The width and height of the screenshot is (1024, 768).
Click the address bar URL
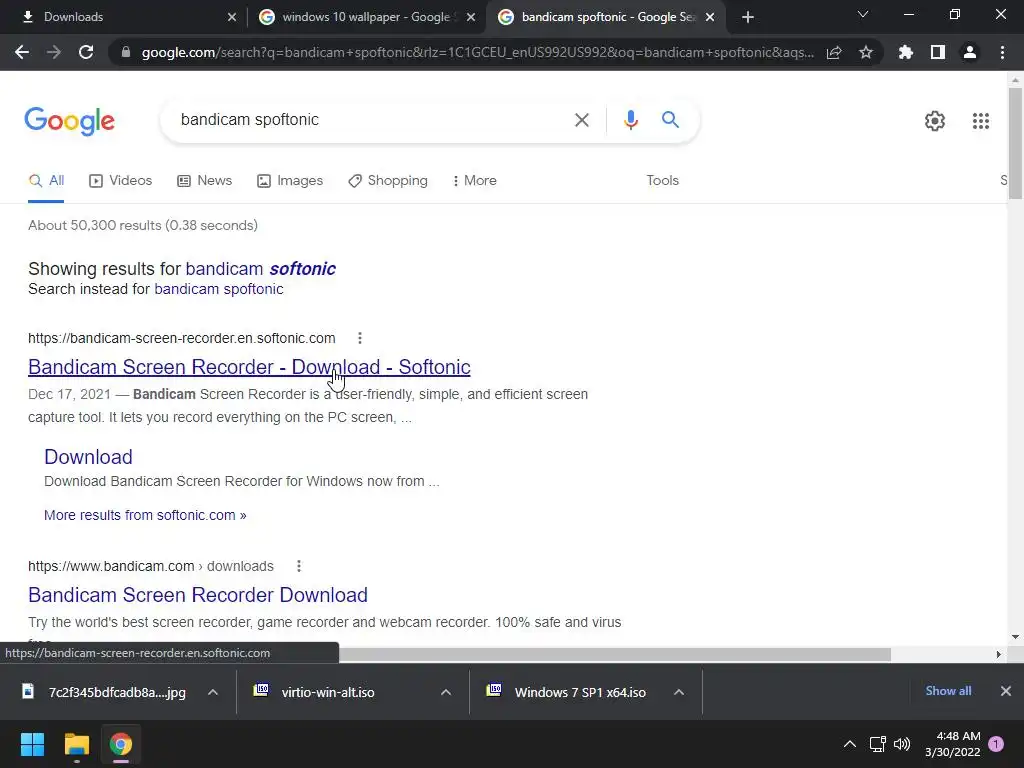click(477, 52)
